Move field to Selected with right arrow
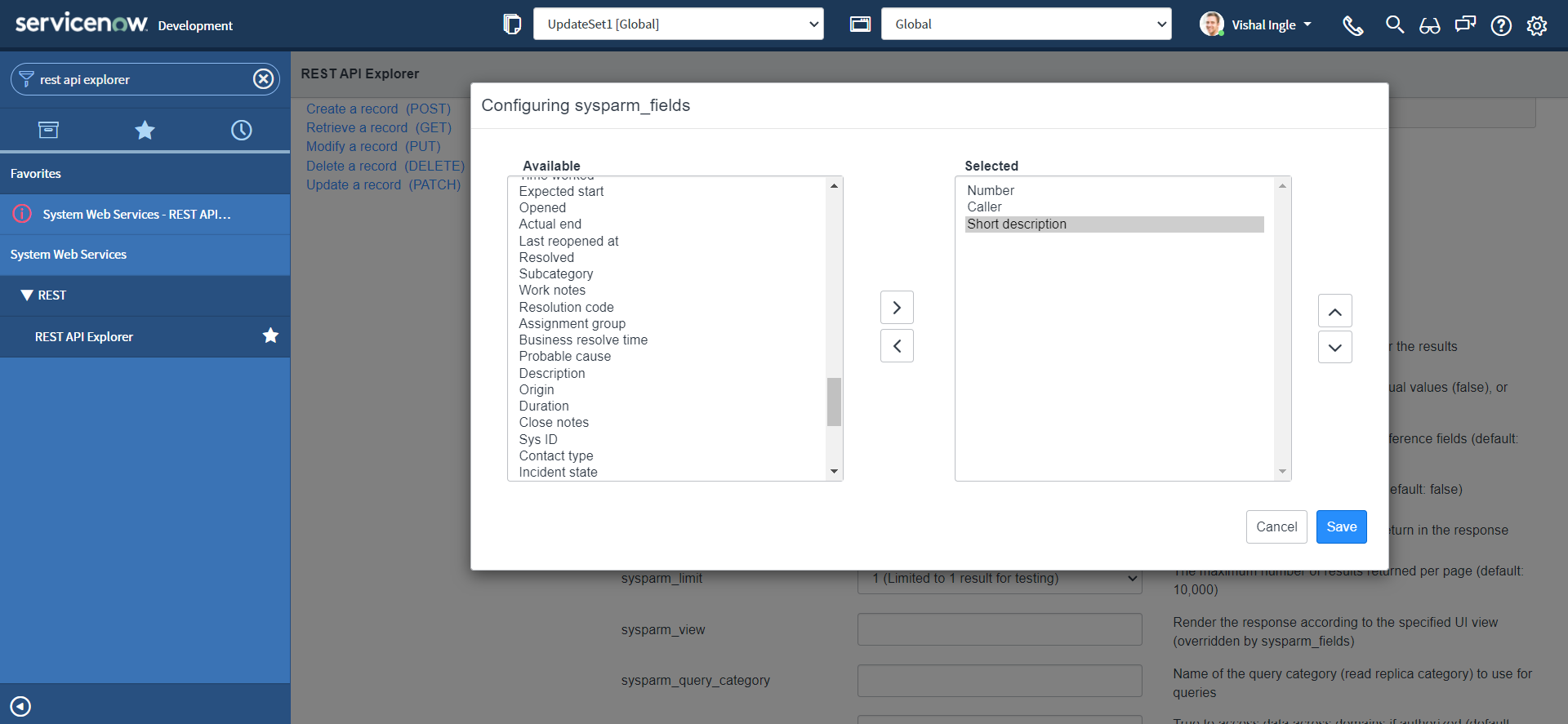Viewport: 1568px width, 724px height. click(897, 308)
